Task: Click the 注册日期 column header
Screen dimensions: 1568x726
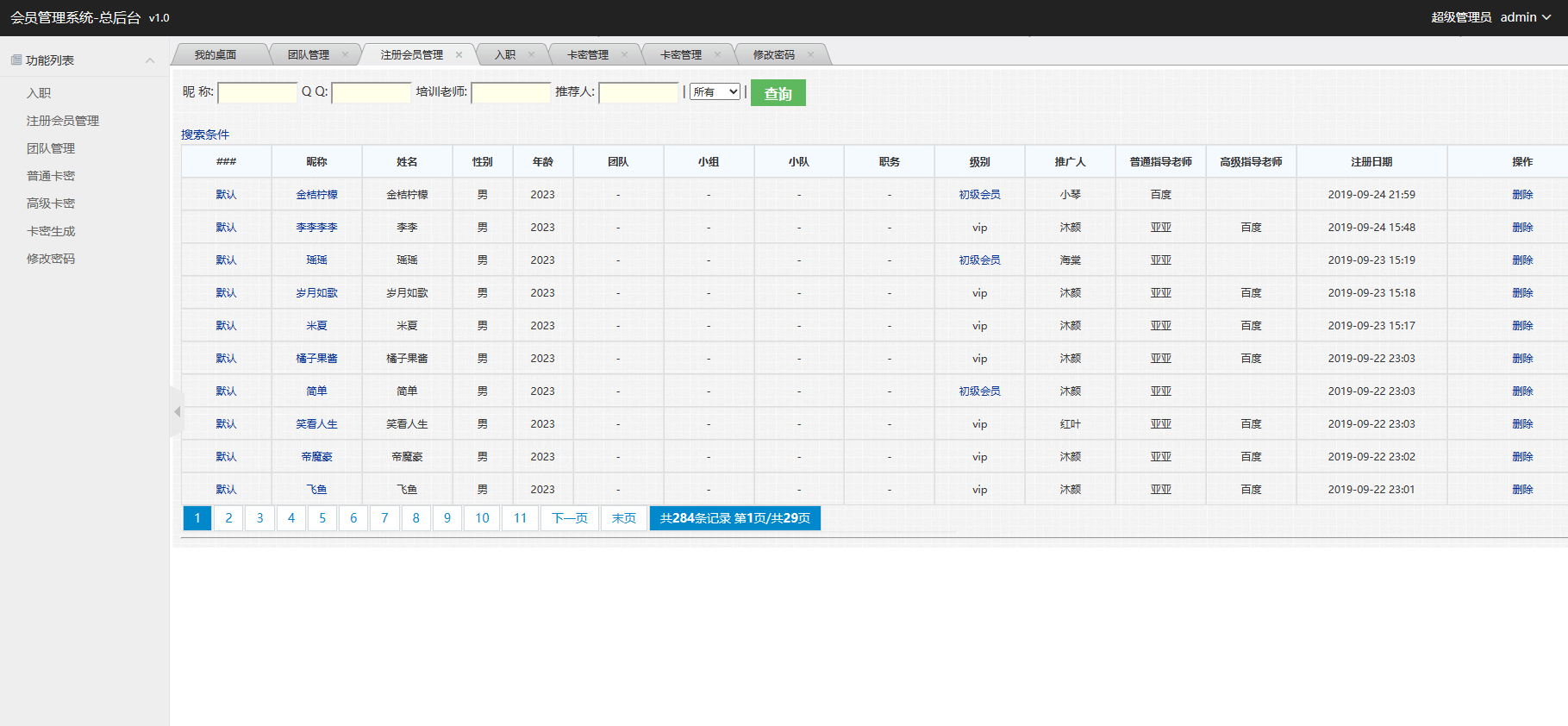Action: 1371,162
